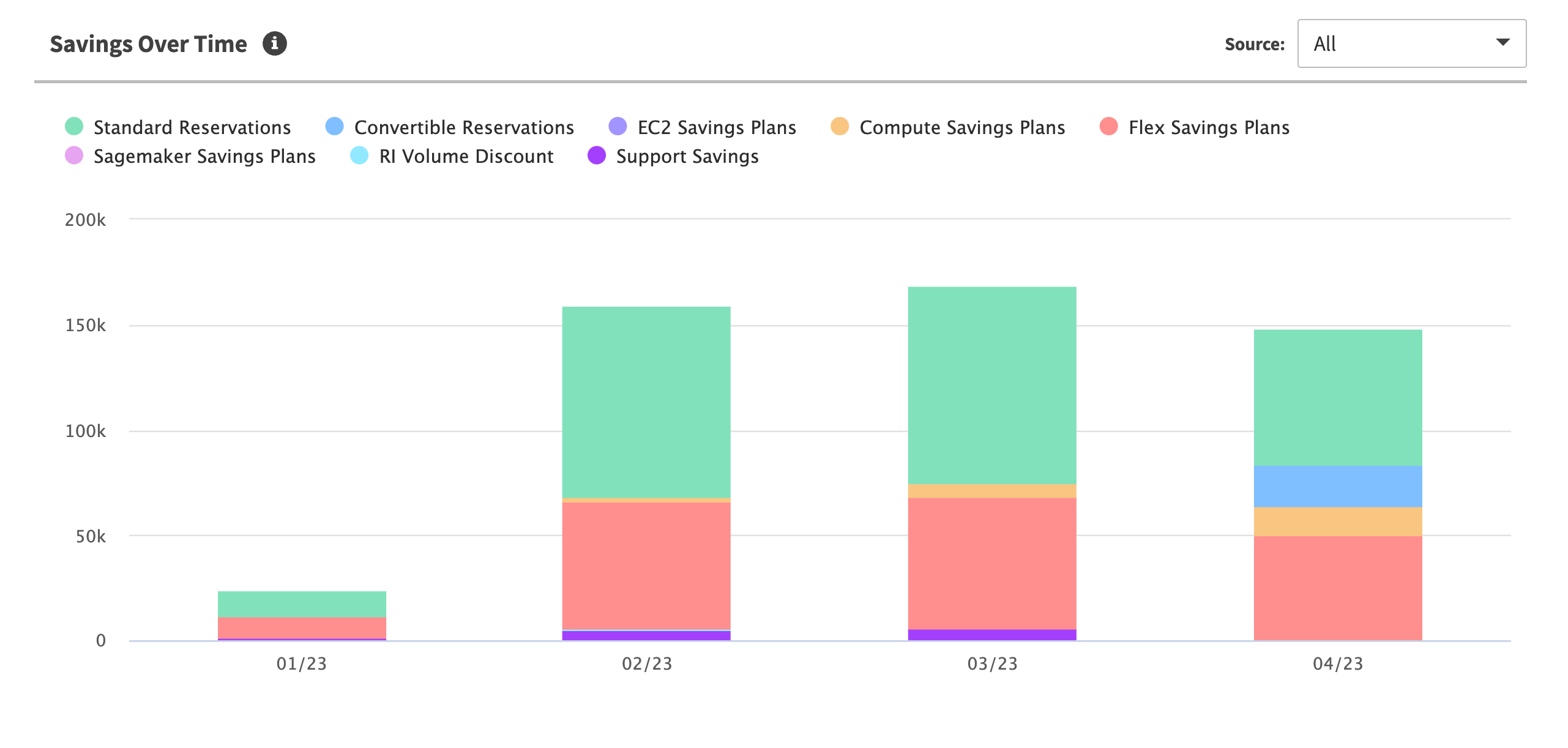Click the EC2 Savings Plans lavender legend dot
This screenshot has height=748, width=1568.
(618, 127)
